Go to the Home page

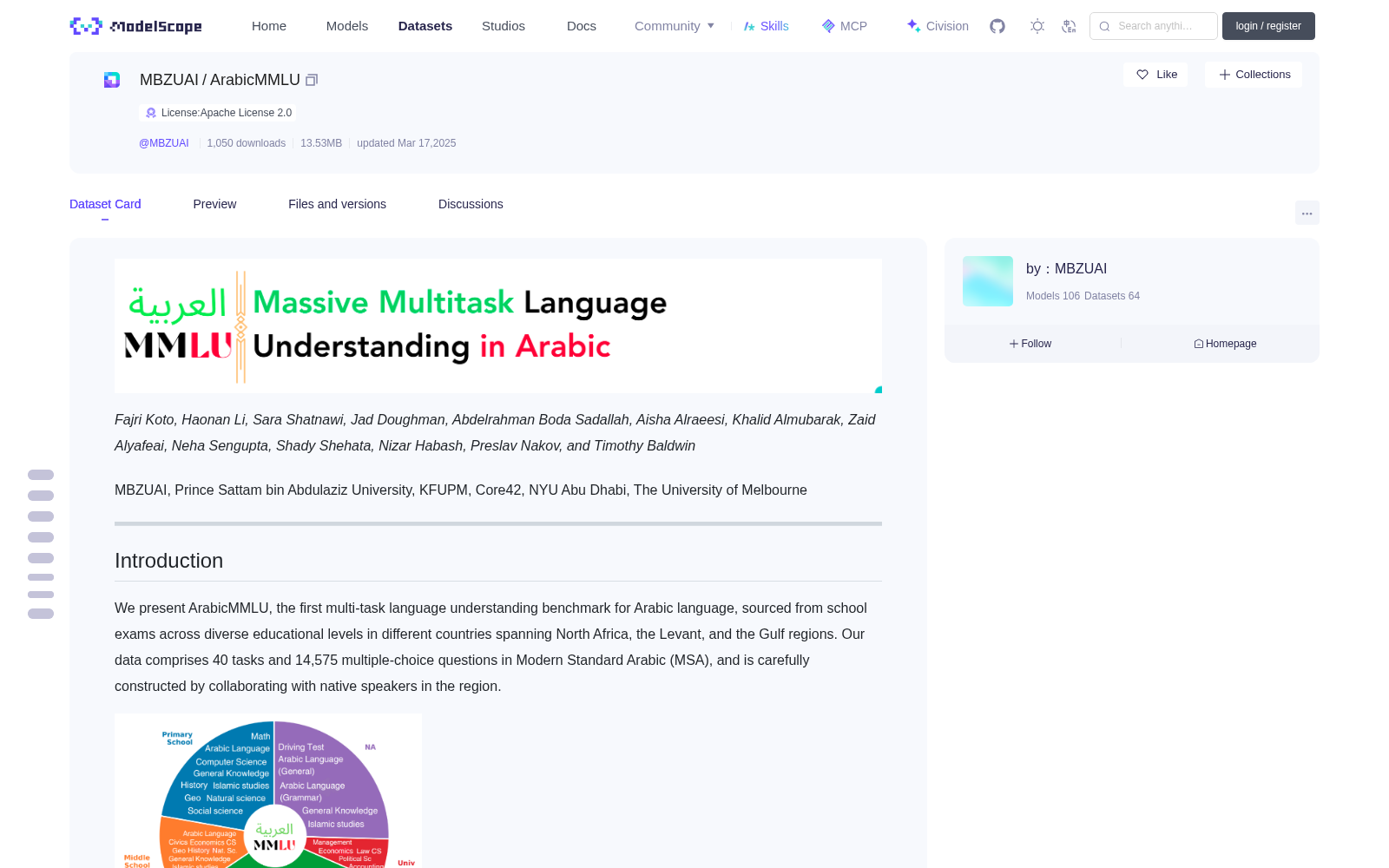coord(269,26)
